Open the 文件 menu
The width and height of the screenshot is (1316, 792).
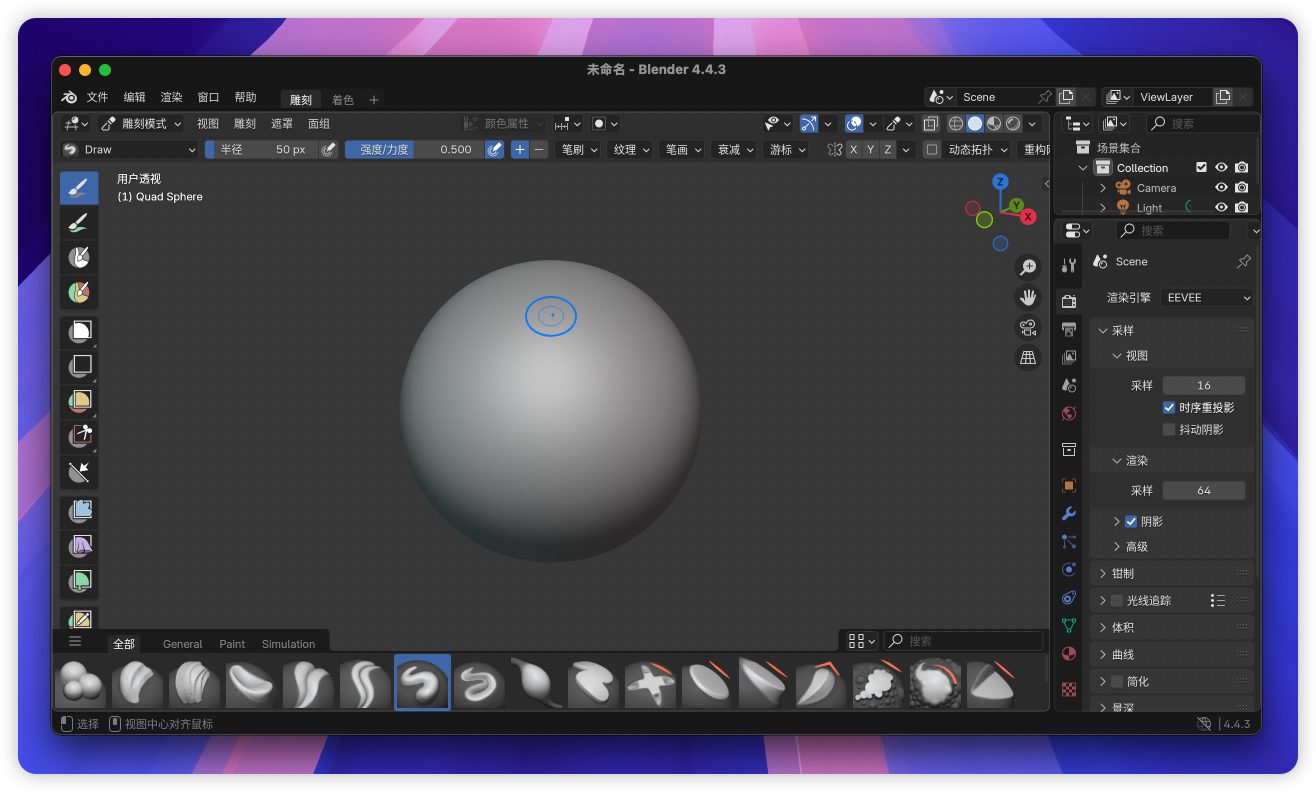pyautogui.click(x=97, y=97)
